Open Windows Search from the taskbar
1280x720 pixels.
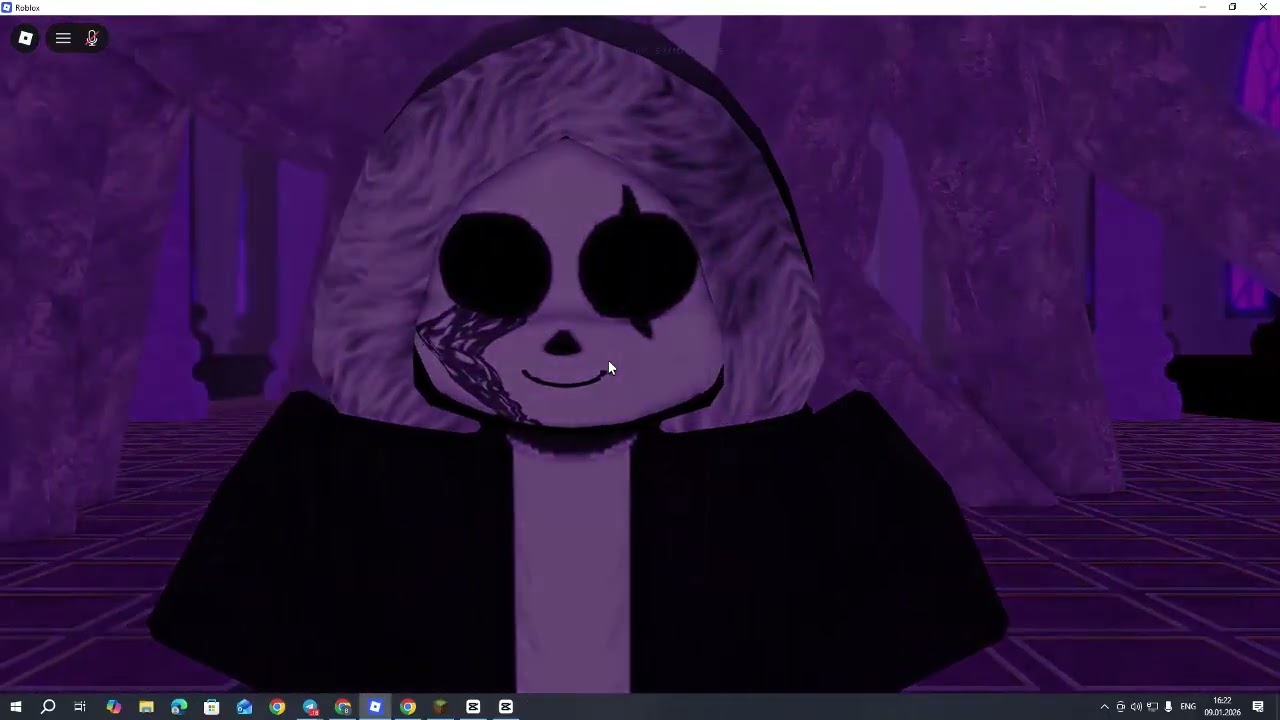pyautogui.click(x=48, y=707)
